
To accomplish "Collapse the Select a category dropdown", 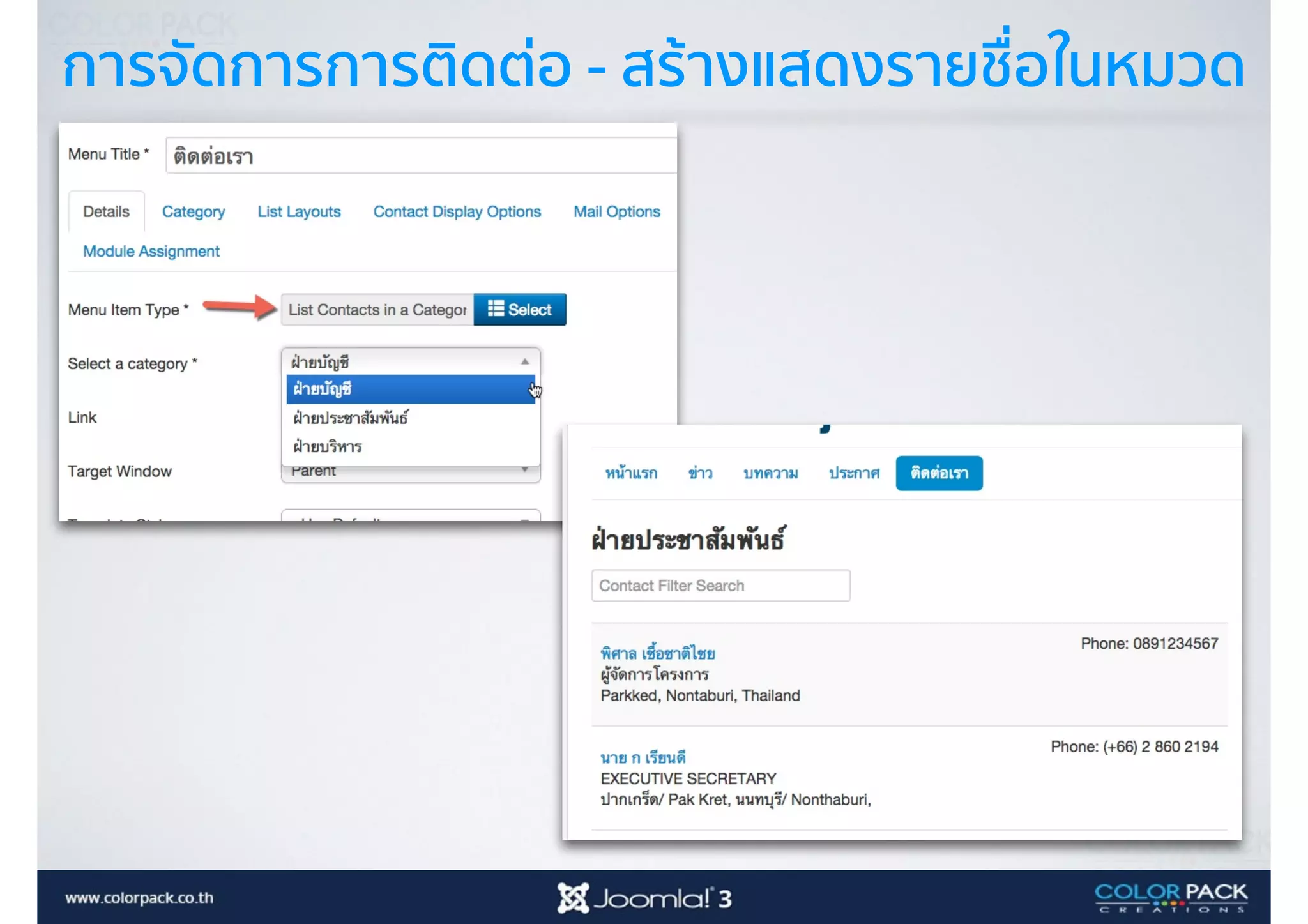I will pyautogui.click(x=411, y=361).
